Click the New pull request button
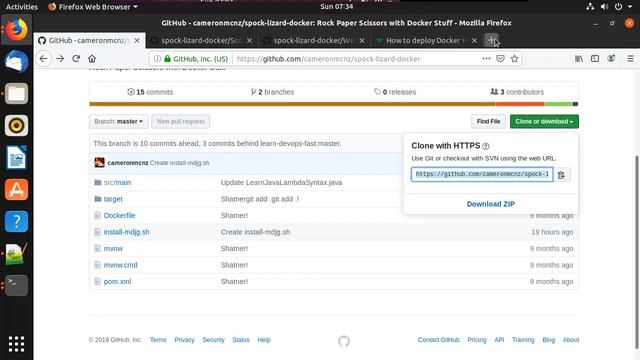The width and height of the screenshot is (640, 360). pyautogui.click(x=180, y=122)
